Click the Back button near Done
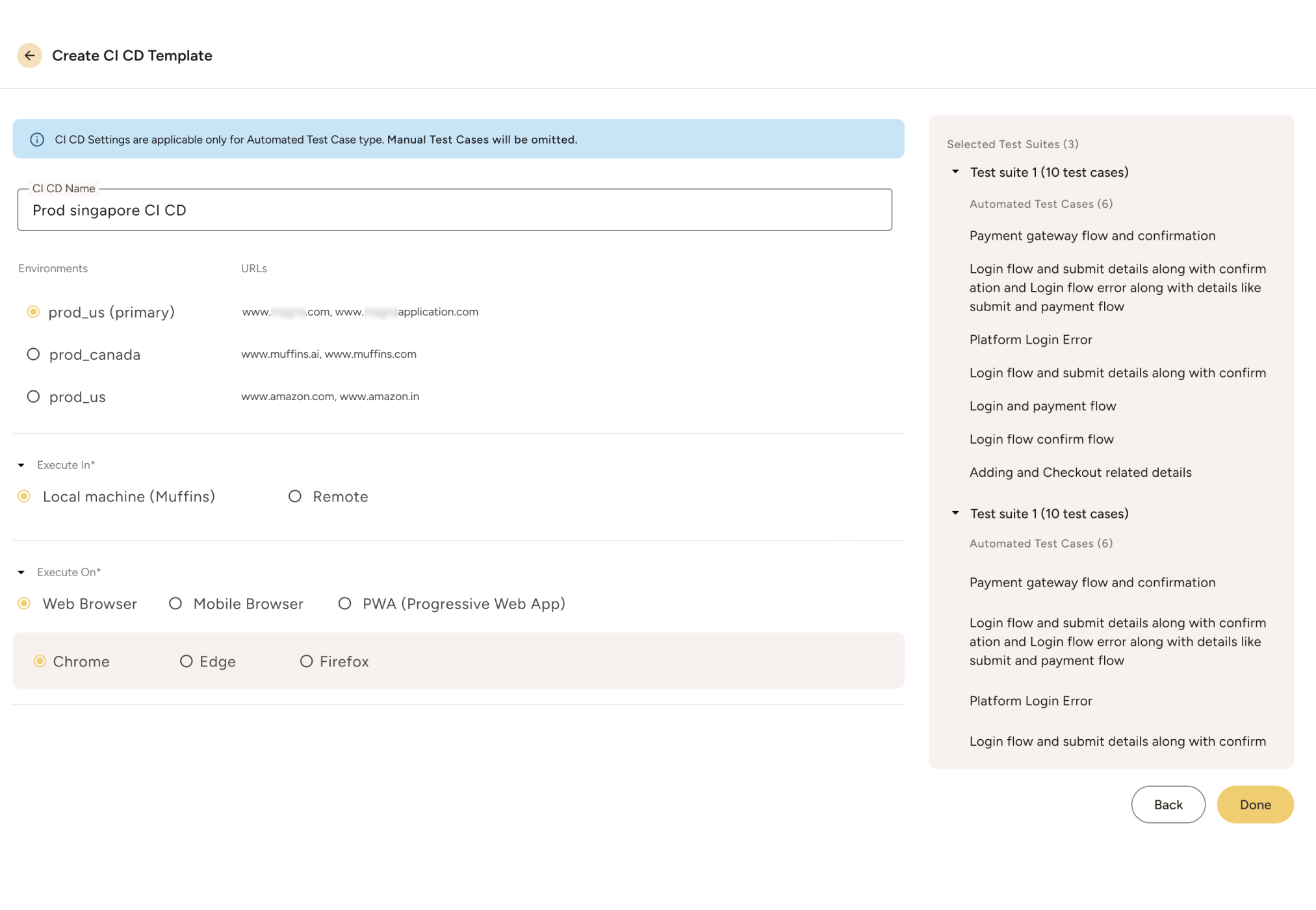The width and height of the screenshot is (1316, 910). 1168,804
